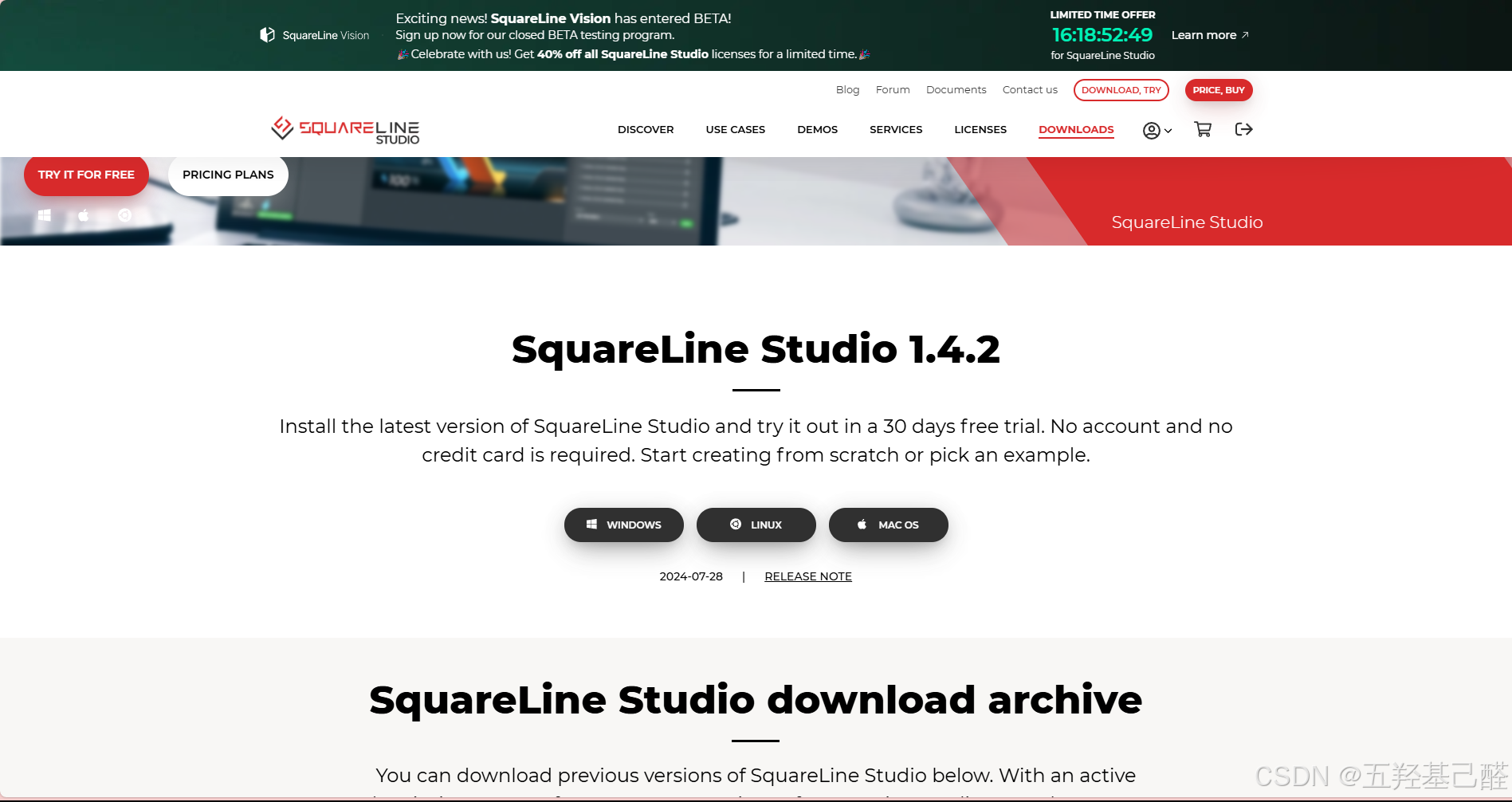Open the USE CASES menu
1512x802 pixels.
point(735,129)
